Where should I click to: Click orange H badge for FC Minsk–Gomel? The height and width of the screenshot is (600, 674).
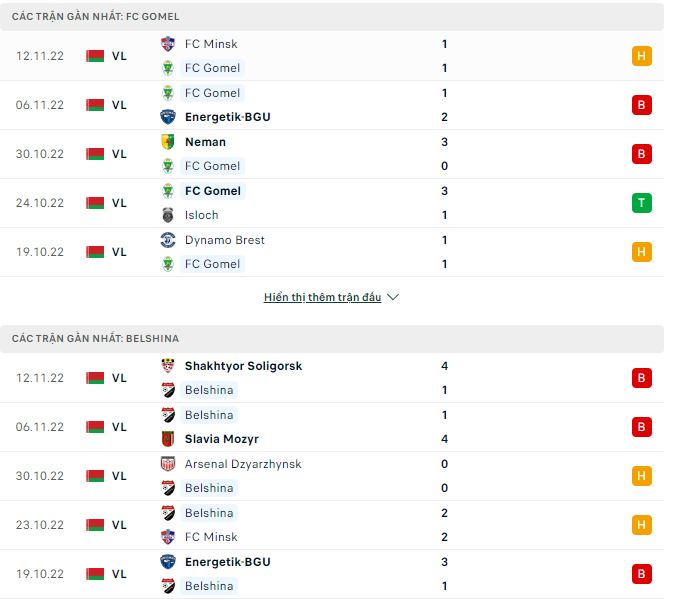click(x=642, y=56)
